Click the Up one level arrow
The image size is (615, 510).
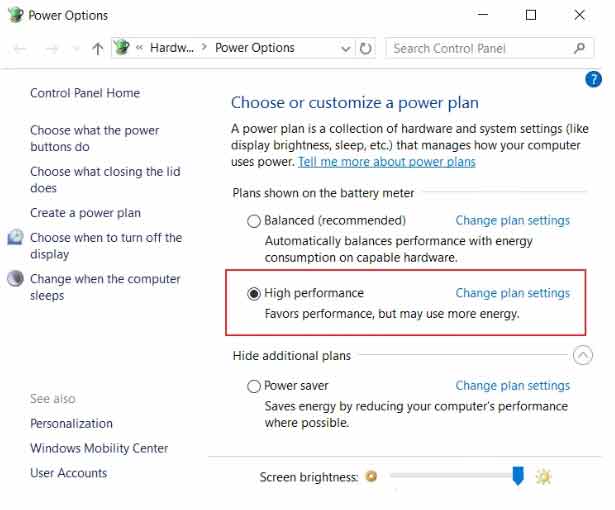97,48
